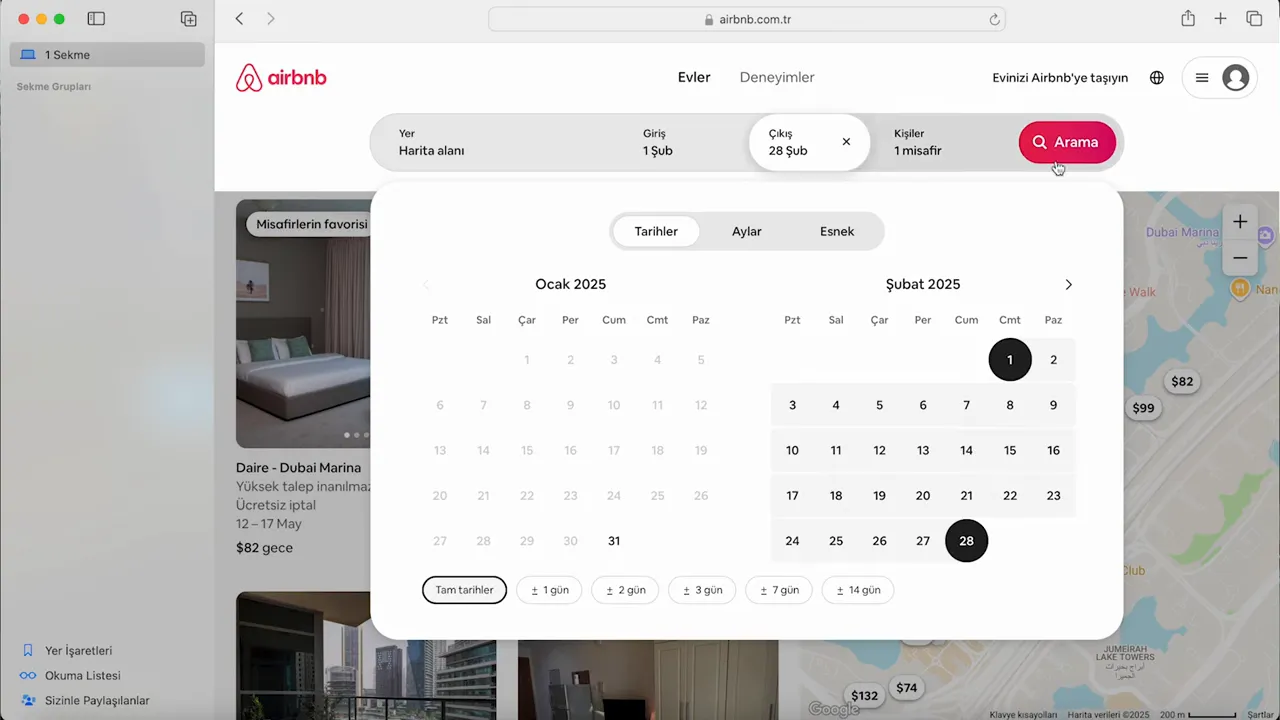
Task: Select the Tam tarihler option
Action: click(464, 590)
